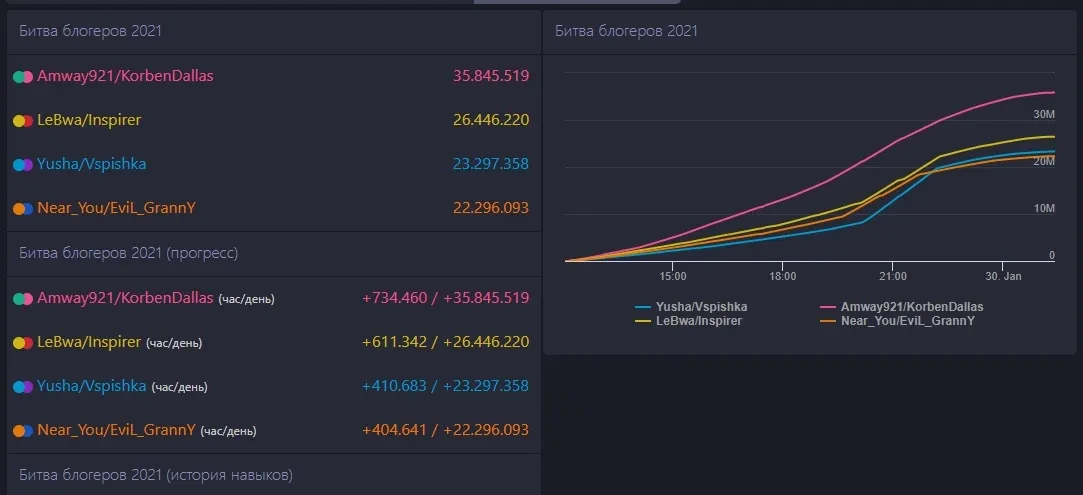This screenshot has height=495, width=1083.
Task: Click the Yusha/Vspishka team name in прогресс panel
Action: [x=92, y=386]
